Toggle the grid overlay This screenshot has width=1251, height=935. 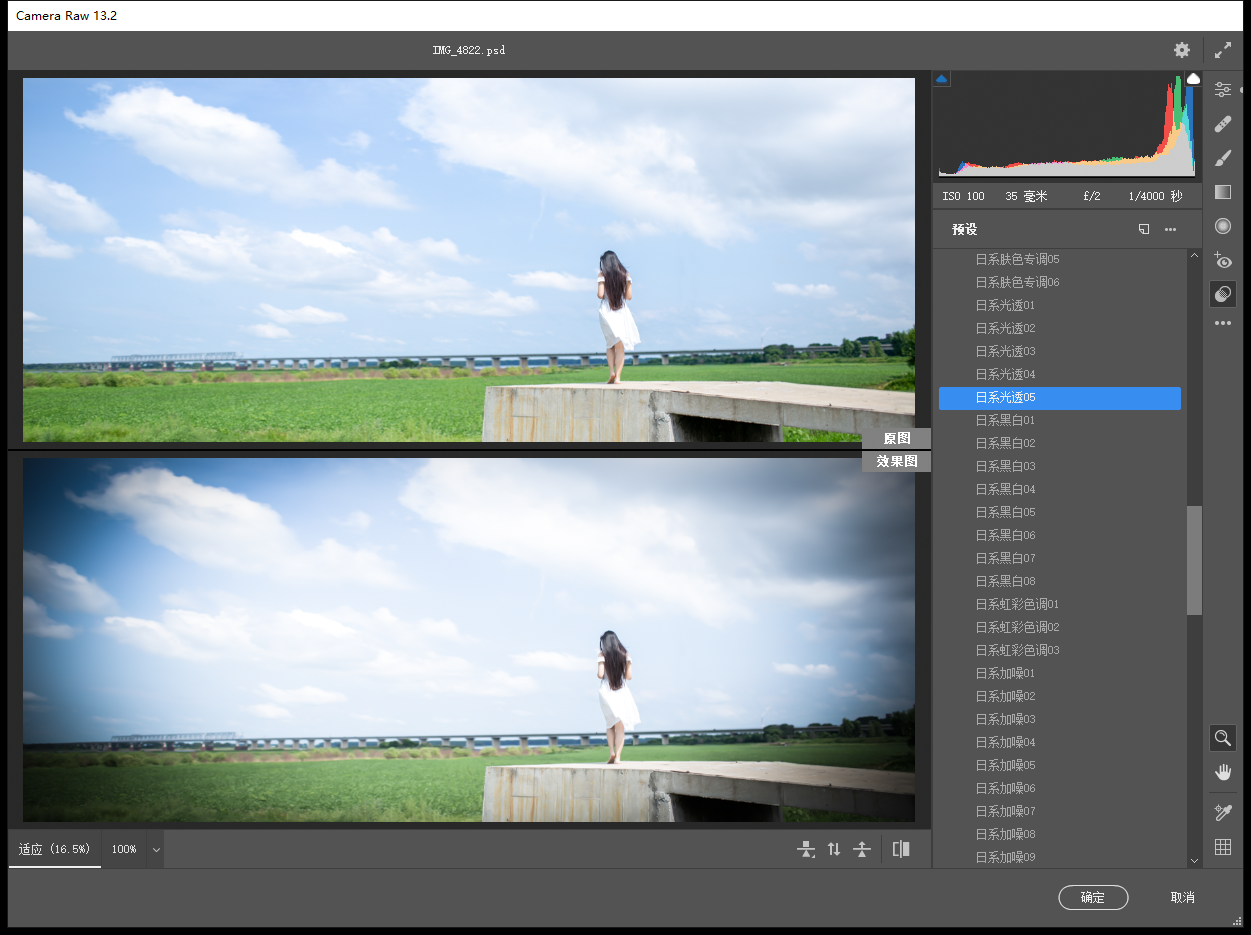click(1222, 847)
